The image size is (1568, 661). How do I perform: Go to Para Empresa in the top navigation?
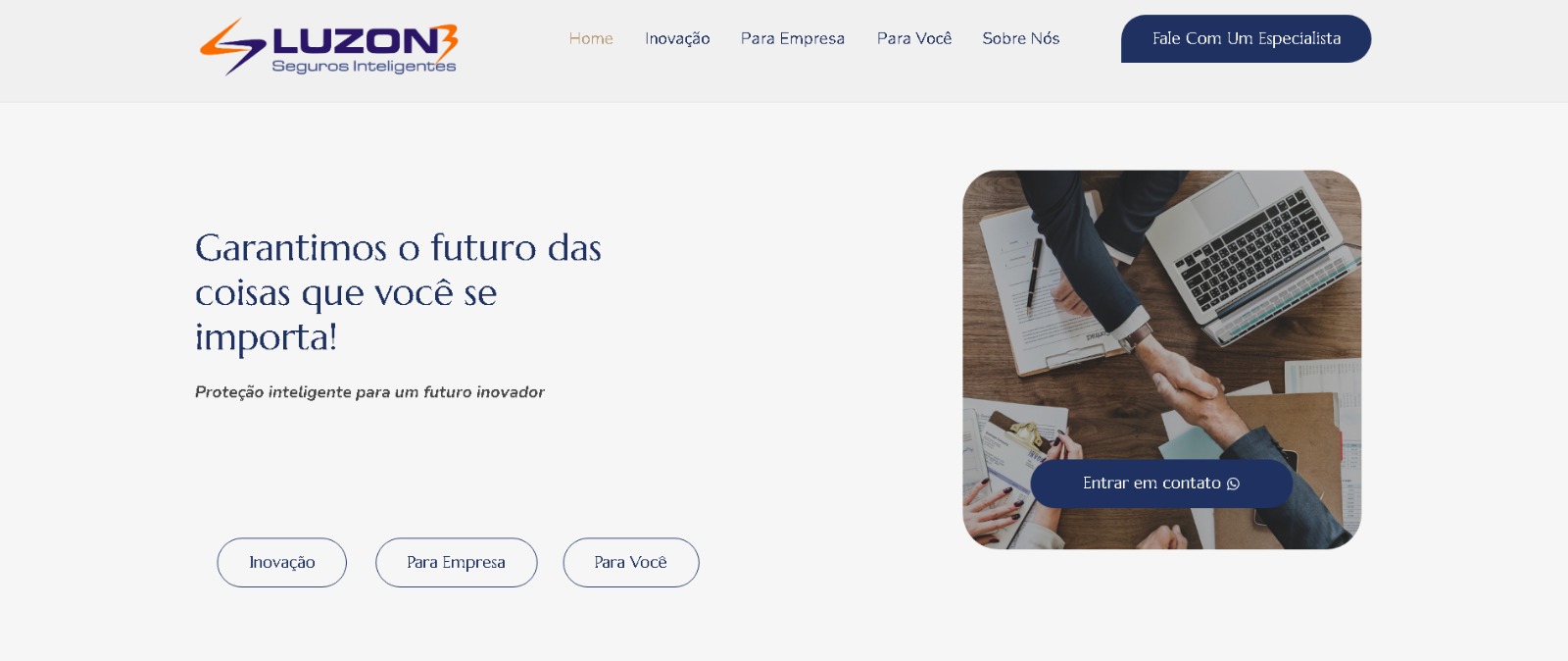click(x=793, y=38)
